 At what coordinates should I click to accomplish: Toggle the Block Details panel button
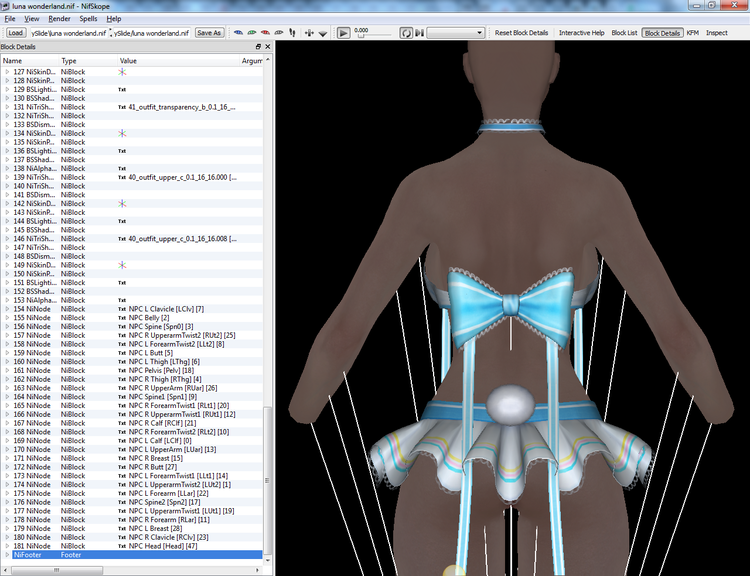point(662,33)
